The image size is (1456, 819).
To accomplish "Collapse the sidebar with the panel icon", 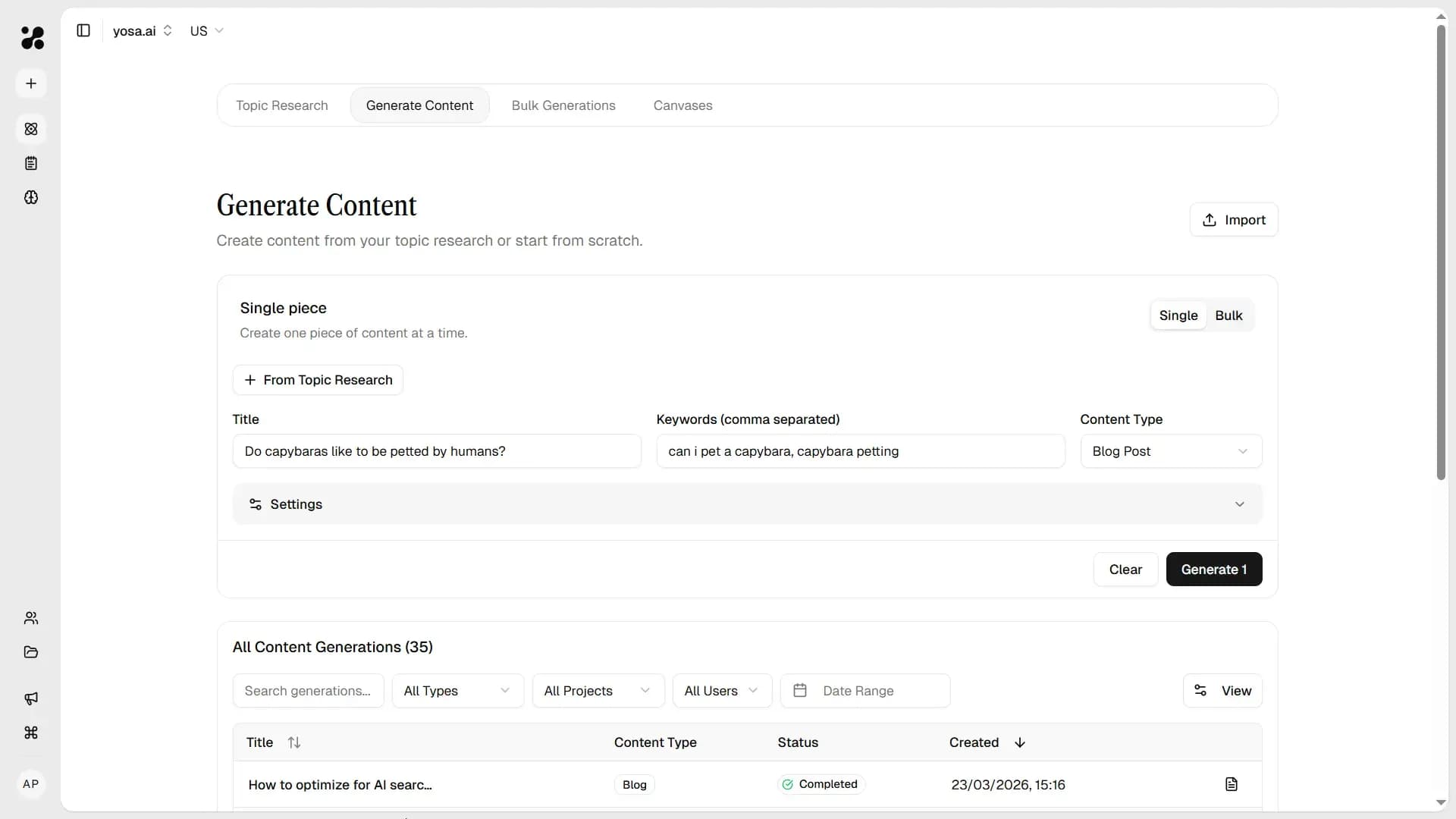I will (x=83, y=30).
